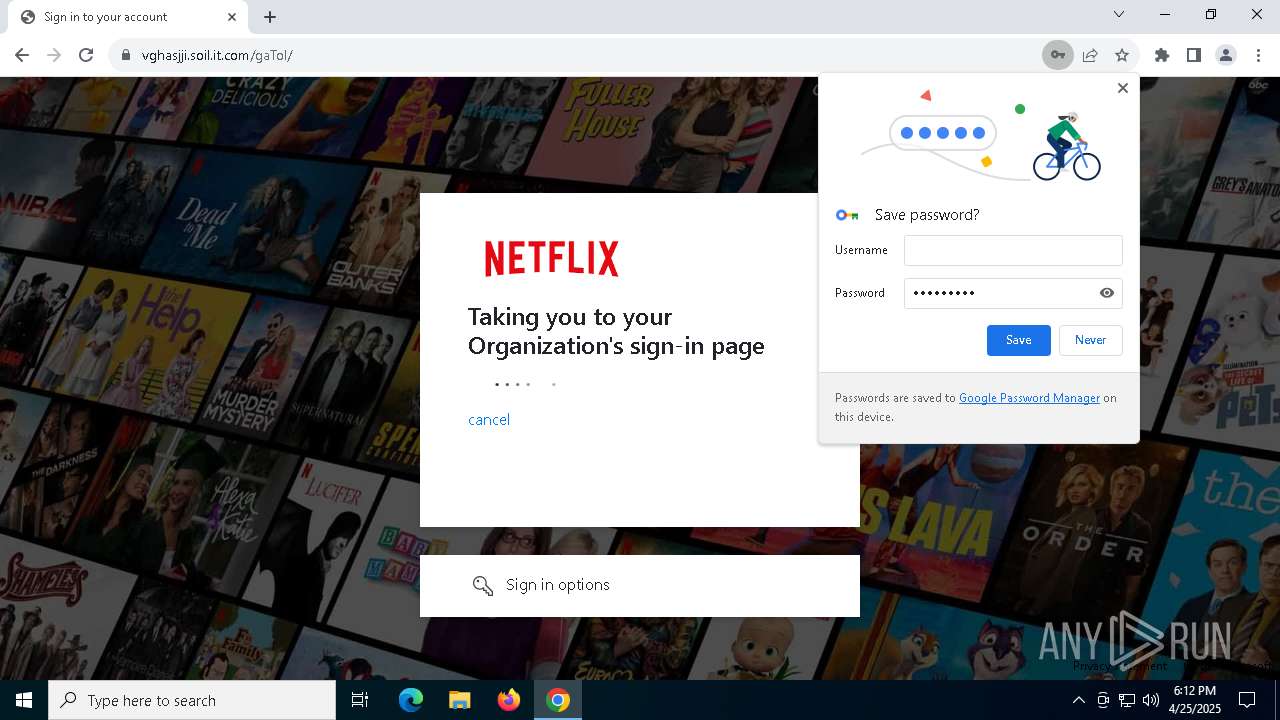Reload the current page
Viewport: 1280px width, 720px height.
point(86,55)
